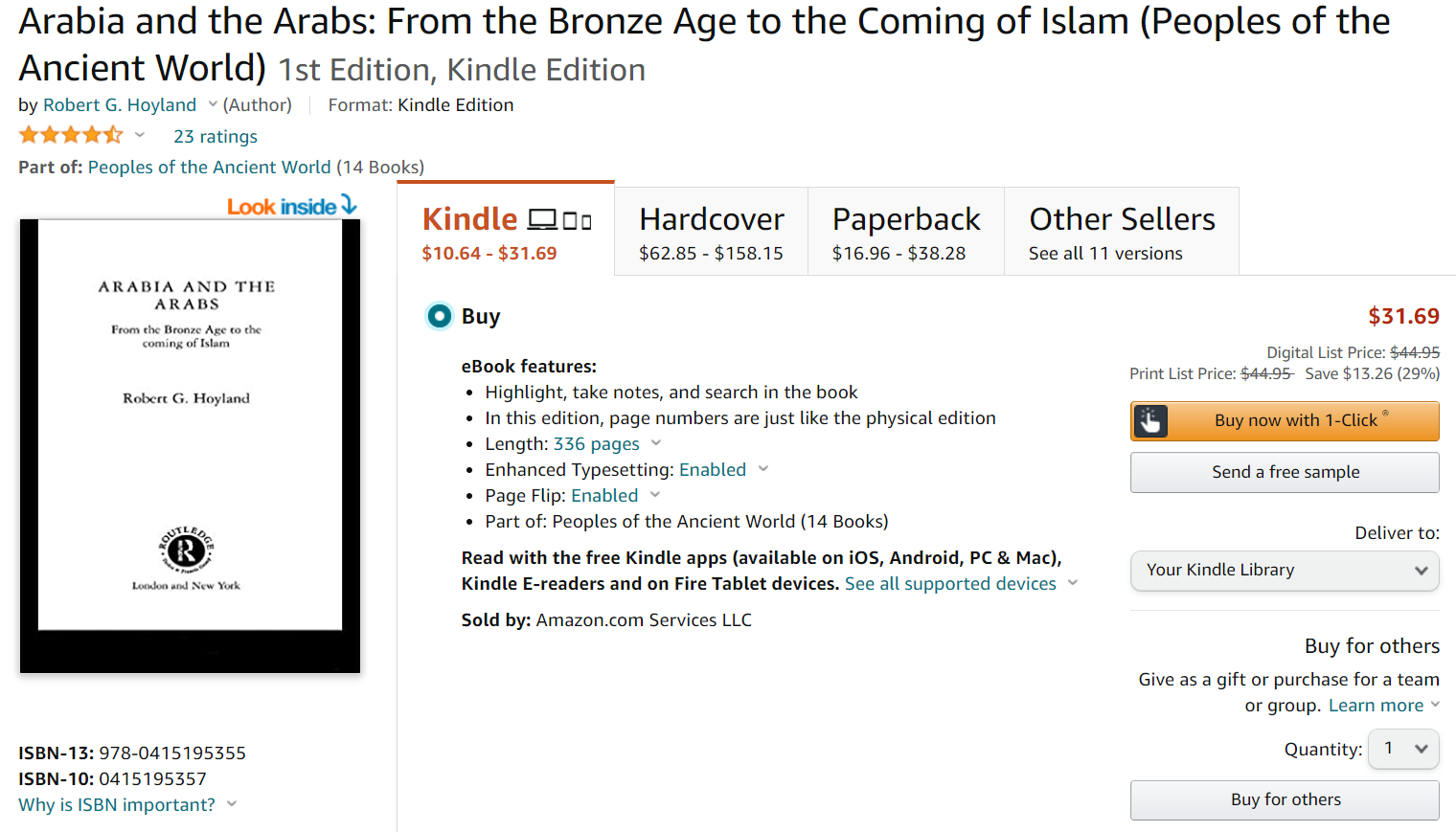This screenshot has width=1456, height=832.
Task: Expand the star rating chevron popover
Action: pos(140,135)
